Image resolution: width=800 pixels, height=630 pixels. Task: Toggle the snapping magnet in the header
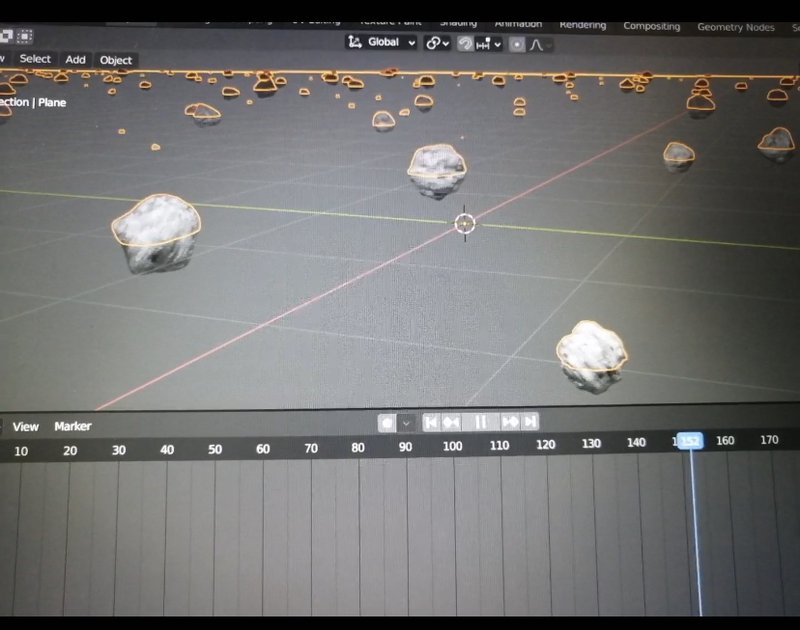pos(463,43)
